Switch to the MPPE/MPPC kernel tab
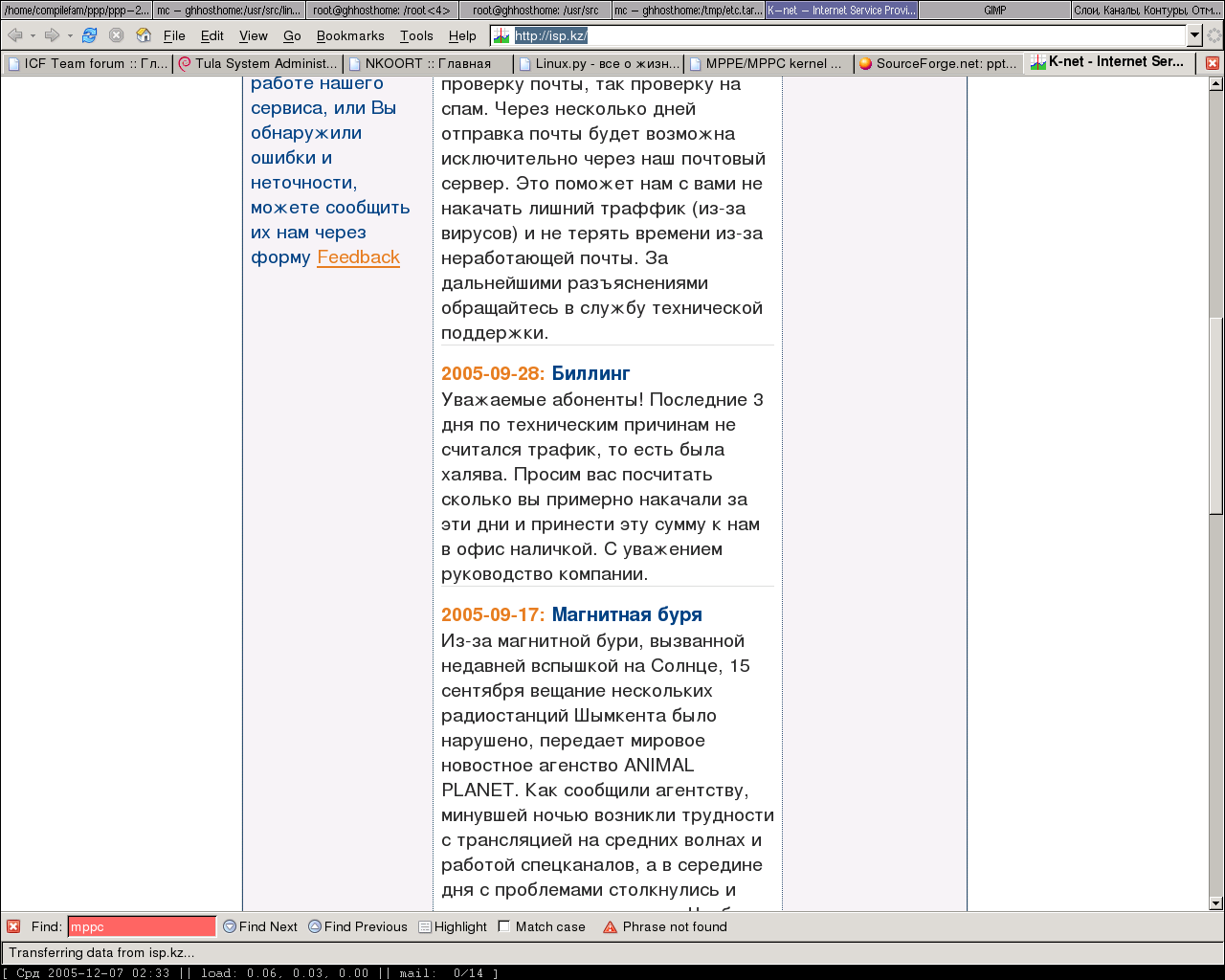This screenshot has width=1225, height=980. (768, 63)
